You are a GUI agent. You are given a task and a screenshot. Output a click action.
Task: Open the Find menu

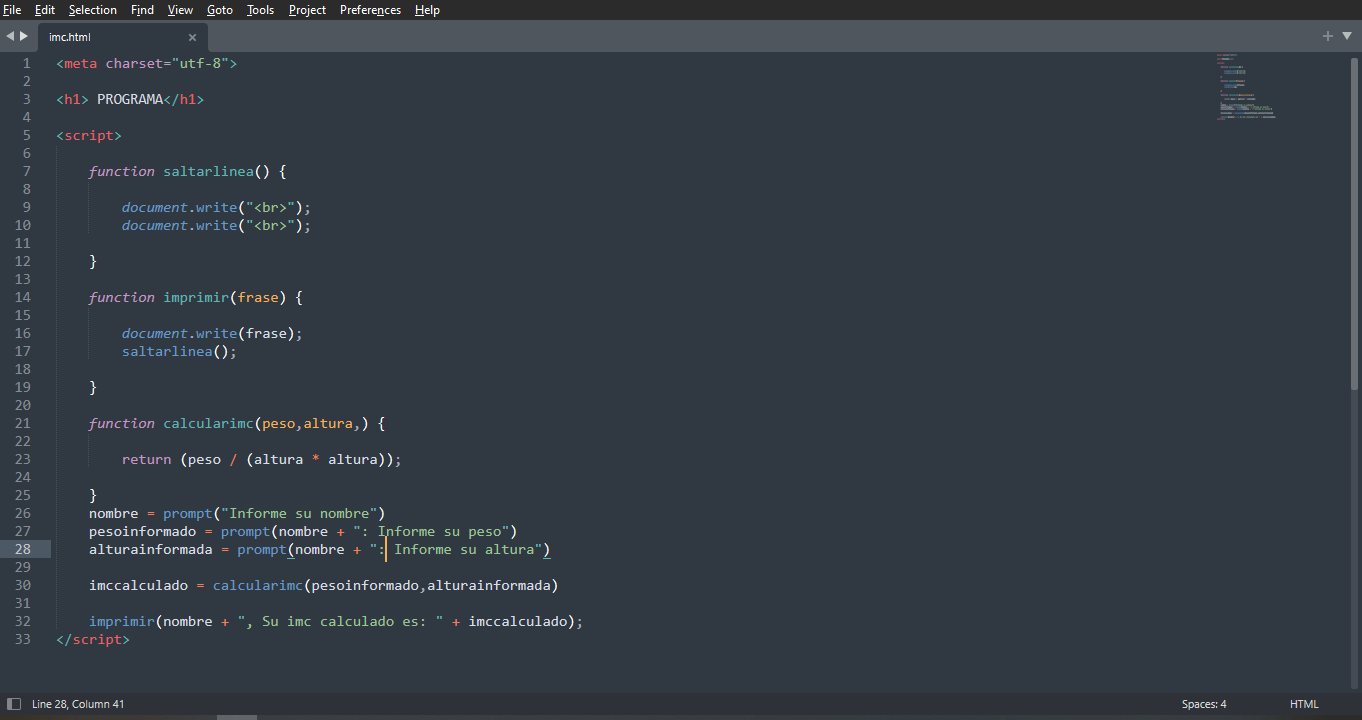(x=142, y=10)
